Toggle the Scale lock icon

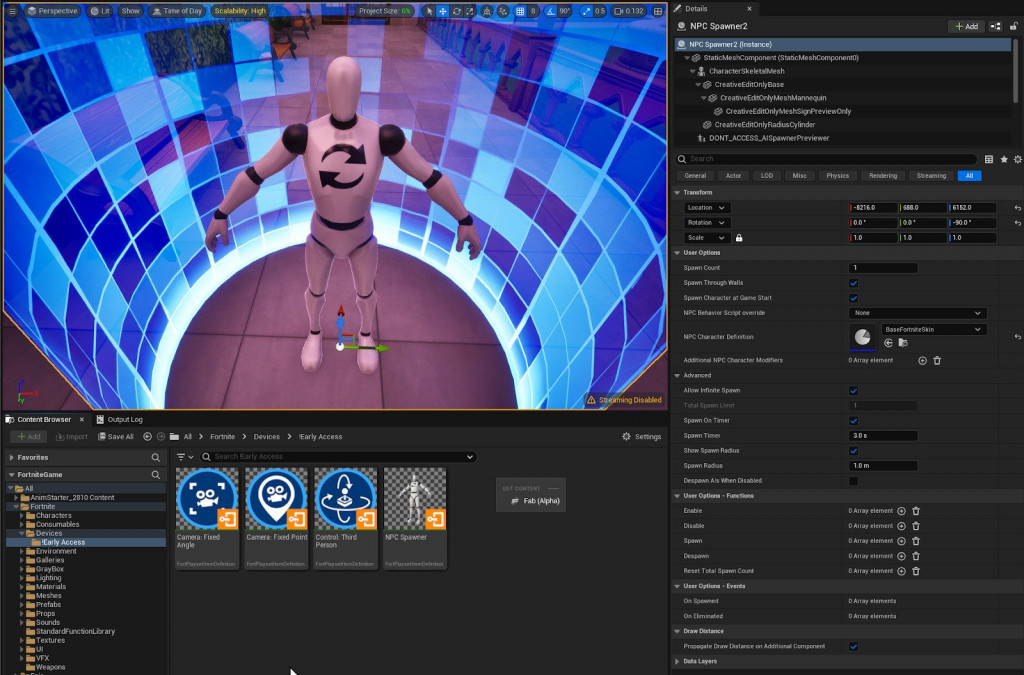tap(739, 238)
